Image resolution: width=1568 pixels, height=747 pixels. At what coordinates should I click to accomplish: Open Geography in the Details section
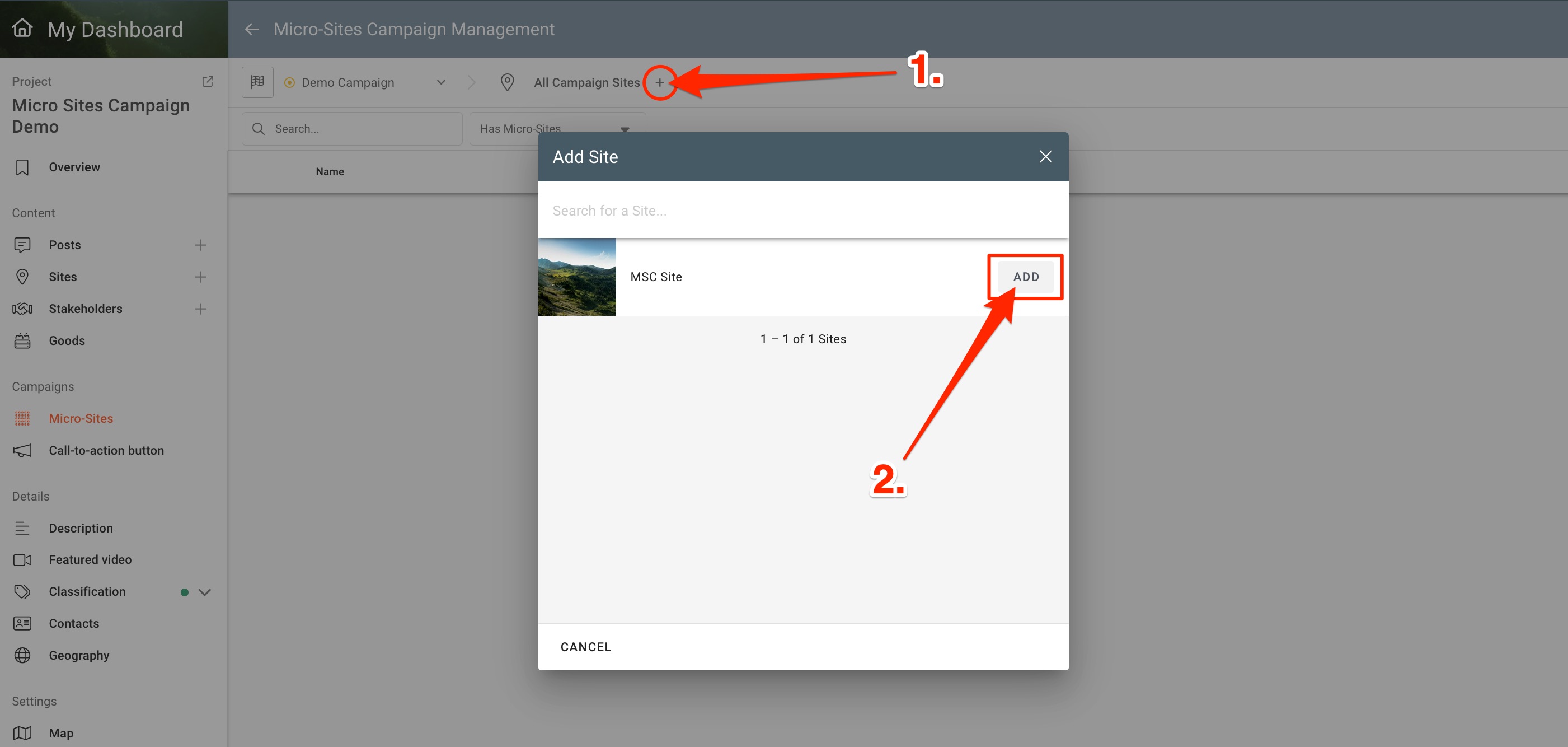coord(79,656)
